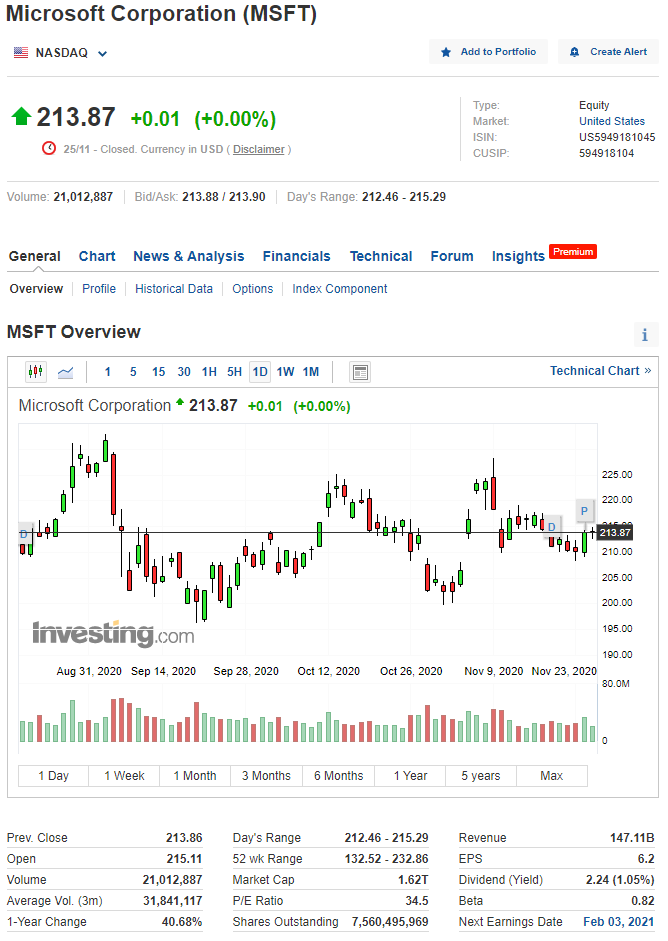The image size is (668, 941).
Task: Open the Forum tab
Action: [x=452, y=256]
